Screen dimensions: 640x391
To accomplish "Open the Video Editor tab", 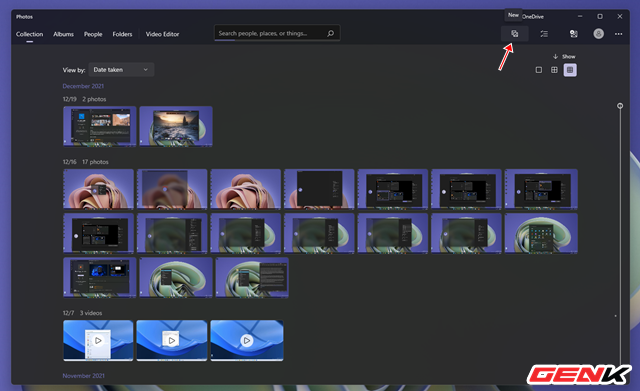I will point(162,34).
